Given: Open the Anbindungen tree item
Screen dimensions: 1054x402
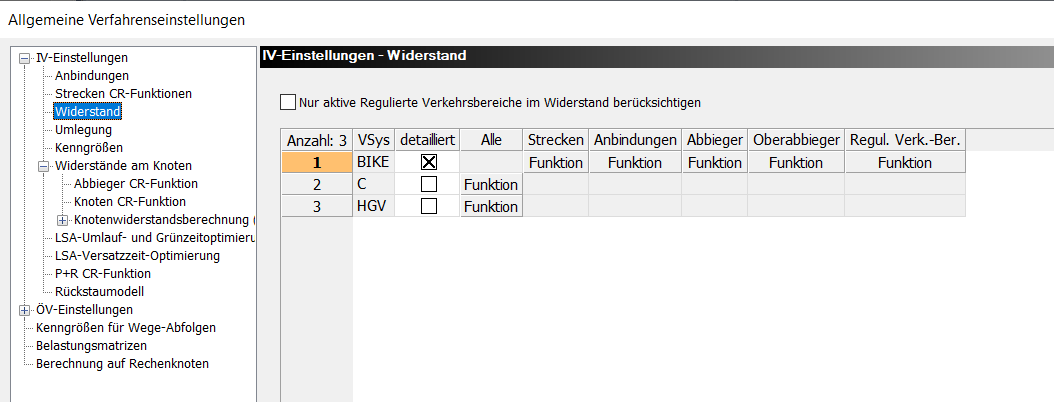Looking at the screenshot, I should coord(91,76).
